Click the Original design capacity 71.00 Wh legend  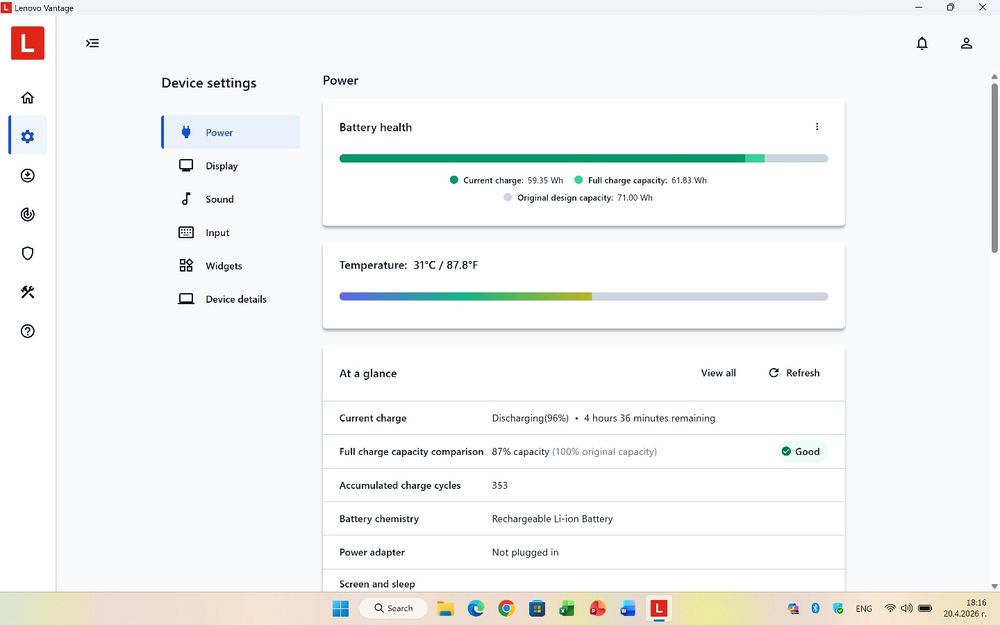point(578,198)
